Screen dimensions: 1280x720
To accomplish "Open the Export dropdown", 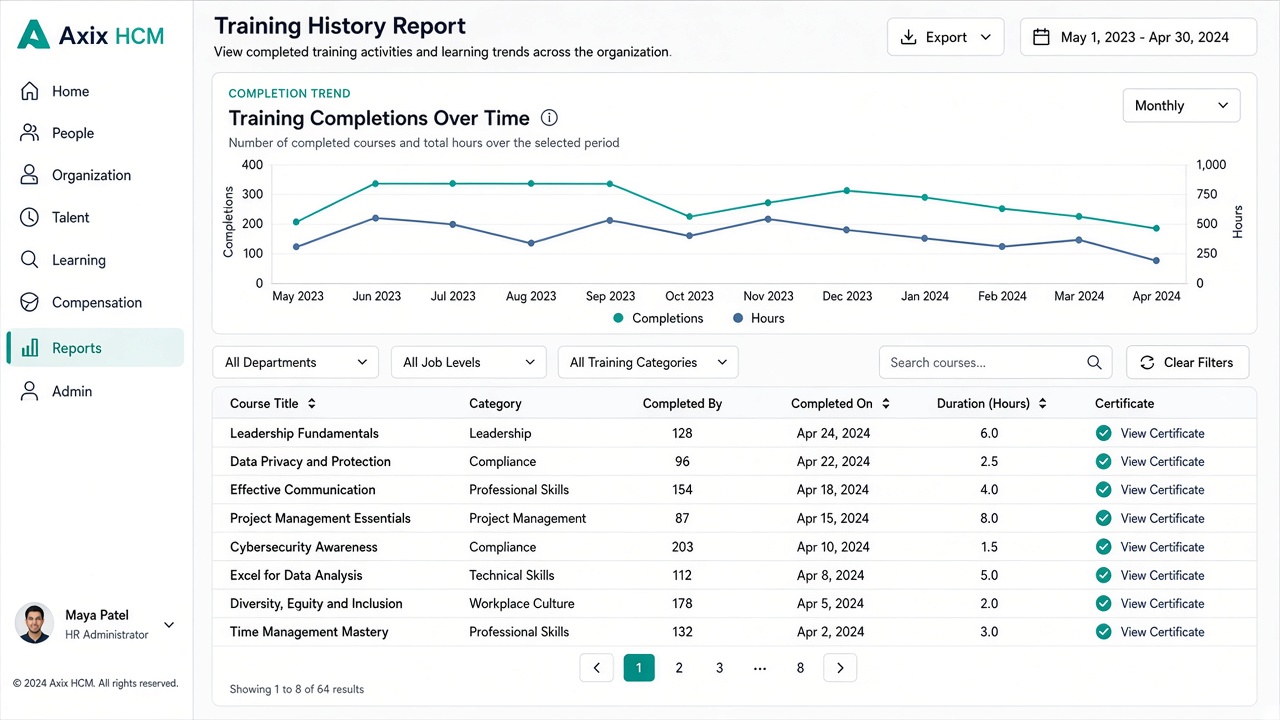I will [x=945, y=37].
